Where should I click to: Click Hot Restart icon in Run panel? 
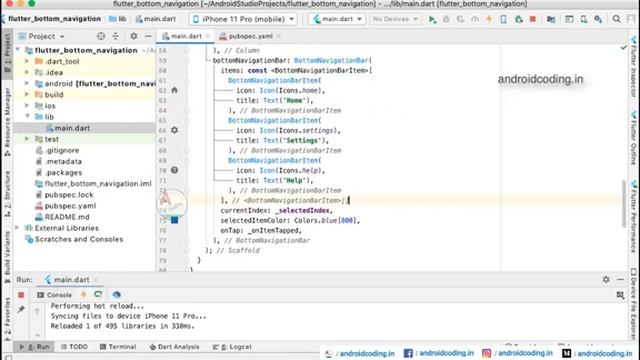pos(98,295)
